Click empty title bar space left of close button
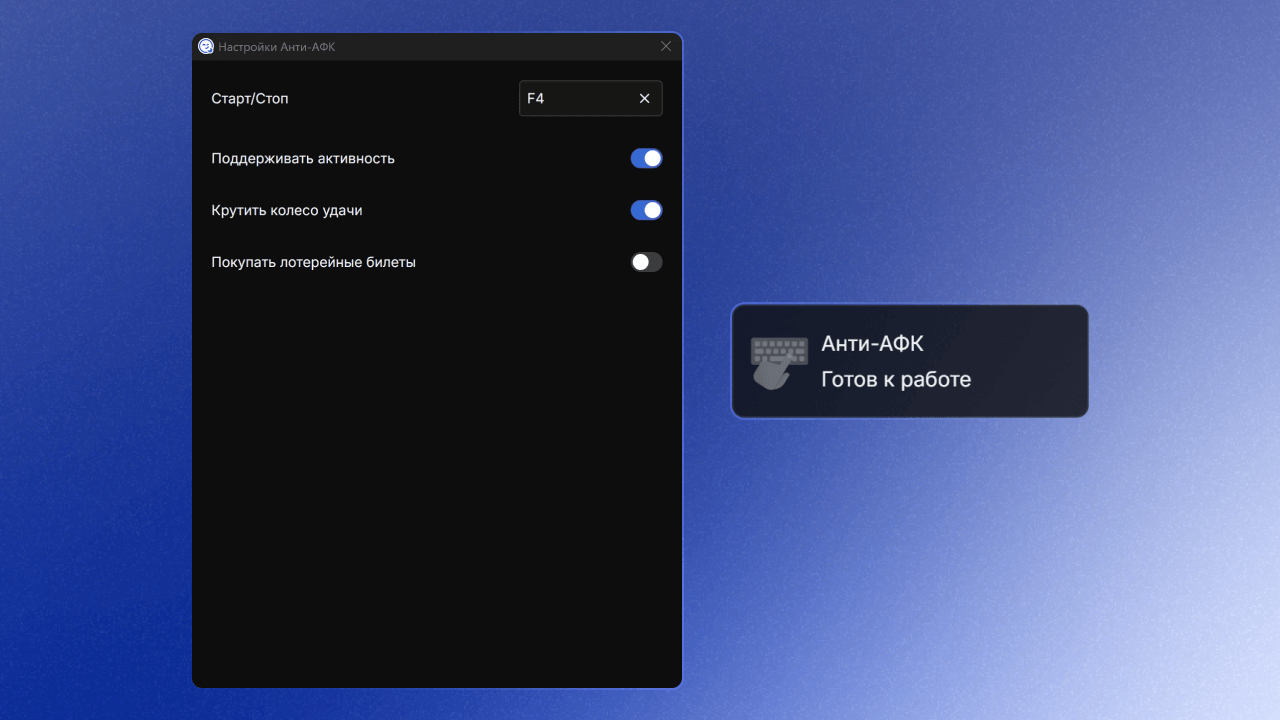 coord(500,47)
